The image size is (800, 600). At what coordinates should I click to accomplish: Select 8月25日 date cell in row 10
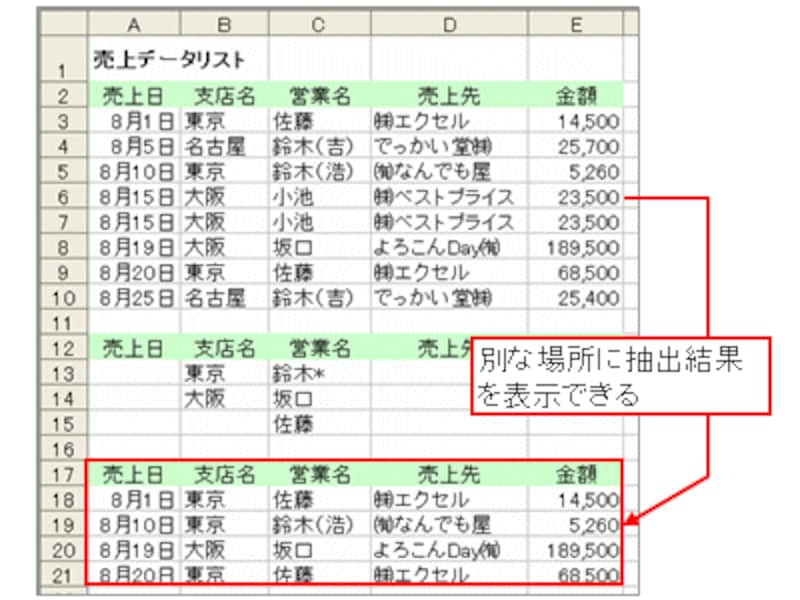134,298
